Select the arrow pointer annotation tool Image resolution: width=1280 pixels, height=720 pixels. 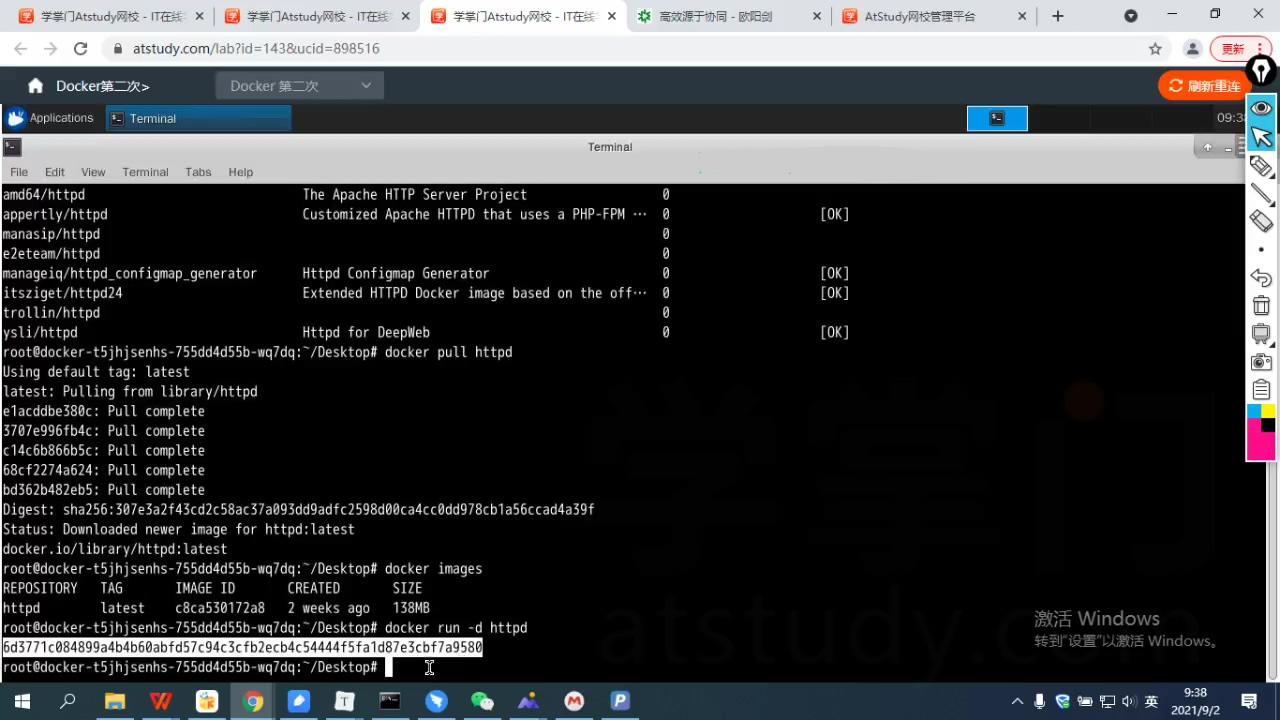pyautogui.click(x=1261, y=137)
